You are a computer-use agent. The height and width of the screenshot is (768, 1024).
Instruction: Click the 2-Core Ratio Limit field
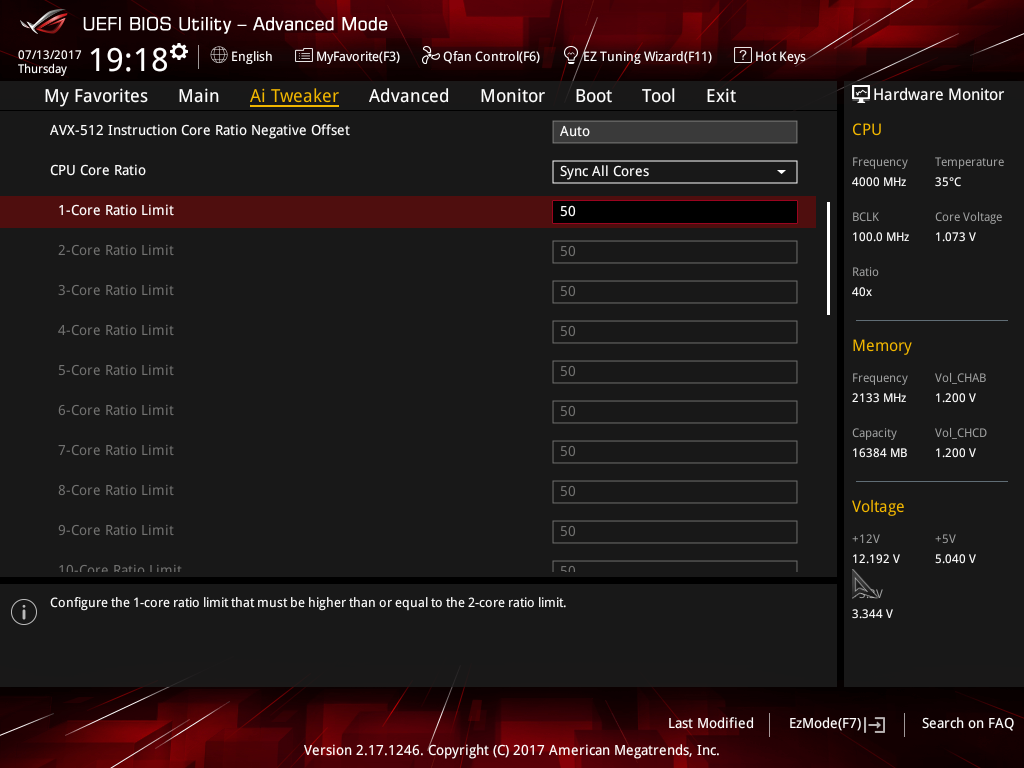675,251
